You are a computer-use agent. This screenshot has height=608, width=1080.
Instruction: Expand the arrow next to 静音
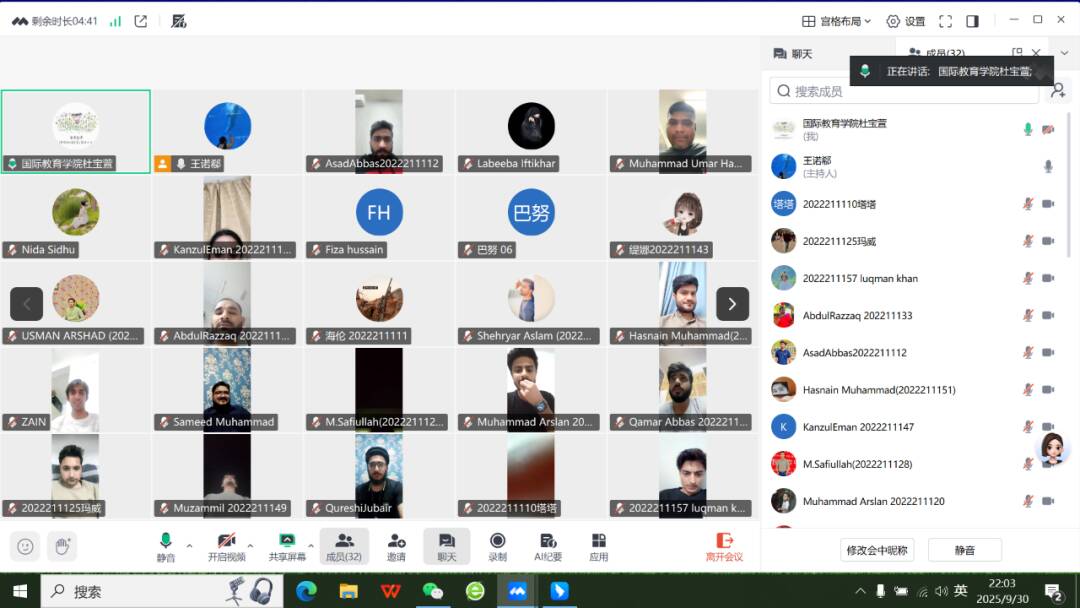click(x=189, y=546)
